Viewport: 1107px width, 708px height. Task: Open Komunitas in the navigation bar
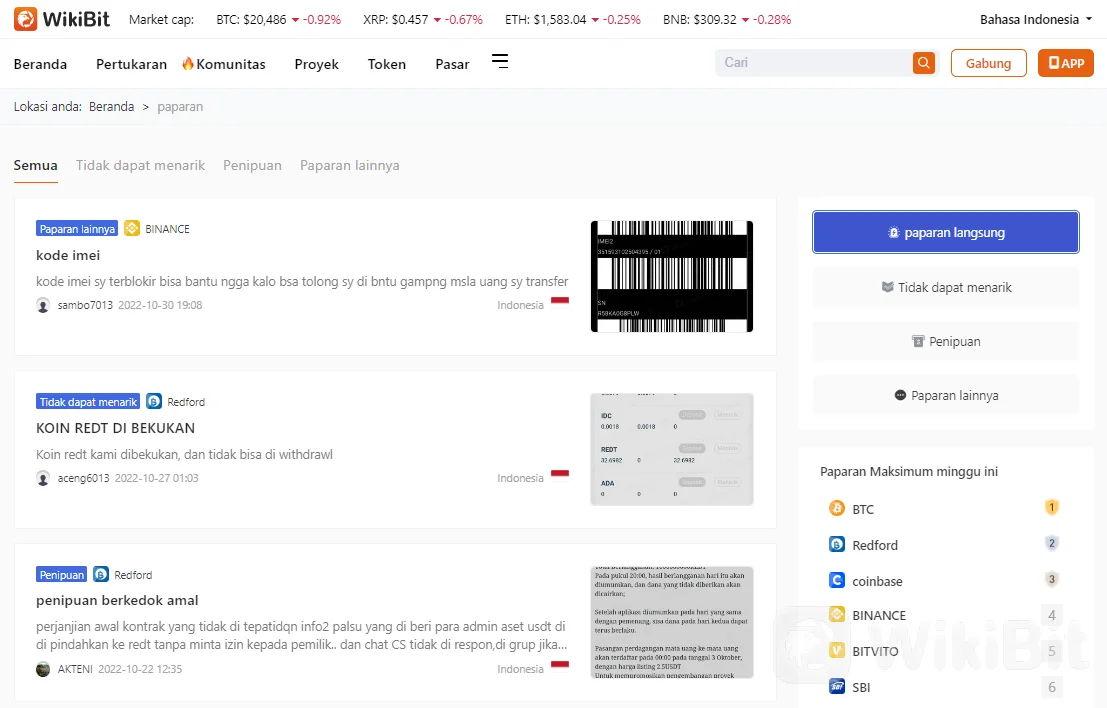click(x=231, y=64)
